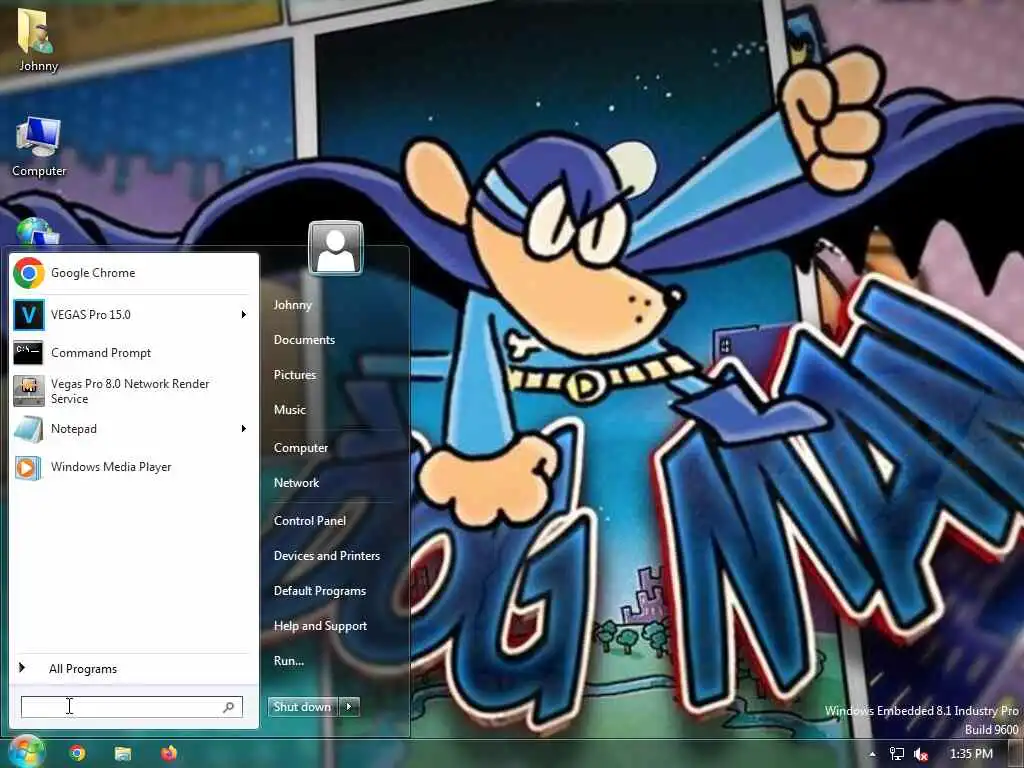
Task: Click the Start orb button
Action: click(26, 752)
